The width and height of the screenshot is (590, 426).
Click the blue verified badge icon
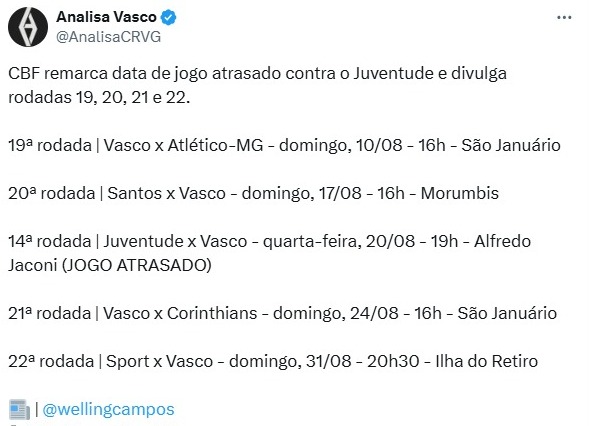(x=169, y=17)
